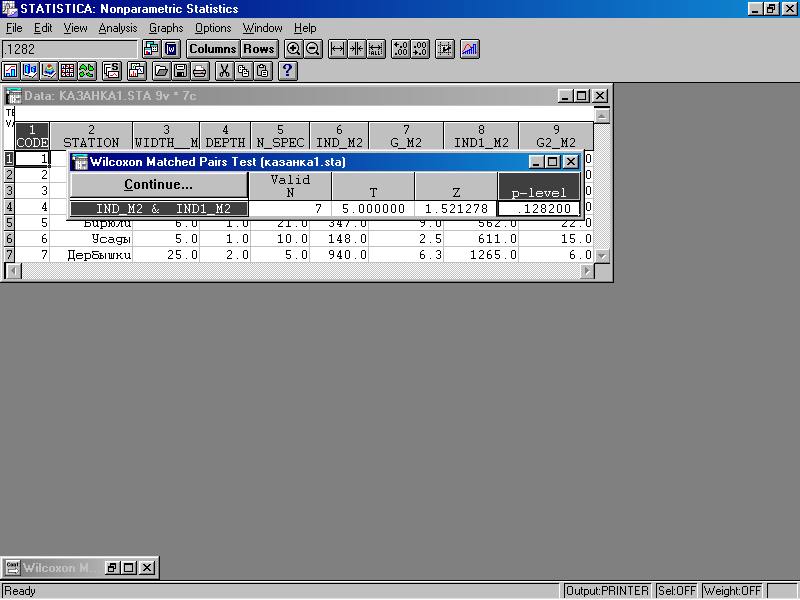Select row header 7 in data window
The height and width of the screenshot is (600, 800).
pos(9,254)
